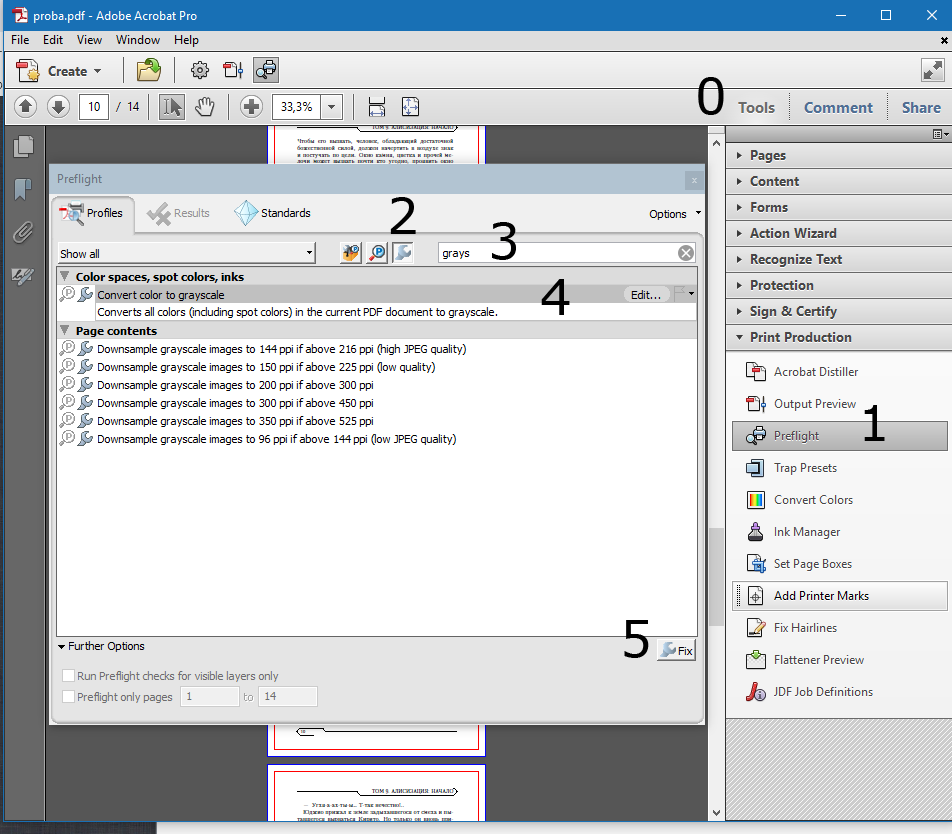Image resolution: width=952 pixels, height=834 pixels.
Task: Tick the Preflight only pages checkbox
Action: click(69, 697)
